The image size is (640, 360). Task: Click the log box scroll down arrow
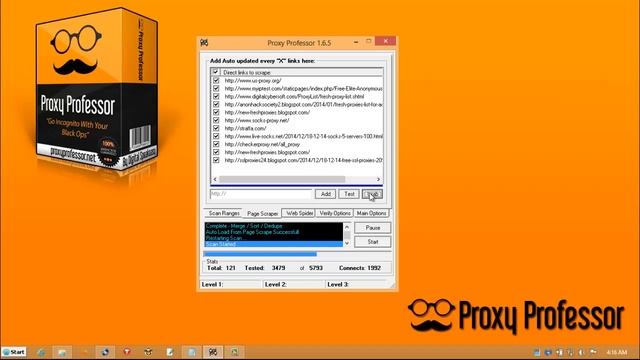pyautogui.click(x=347, y=243)
